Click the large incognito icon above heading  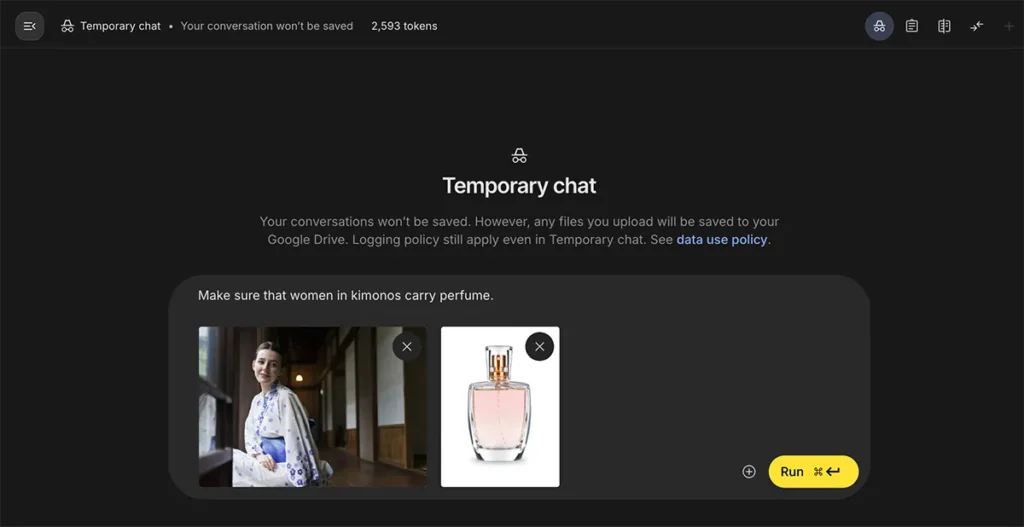[x=519, y=155]
